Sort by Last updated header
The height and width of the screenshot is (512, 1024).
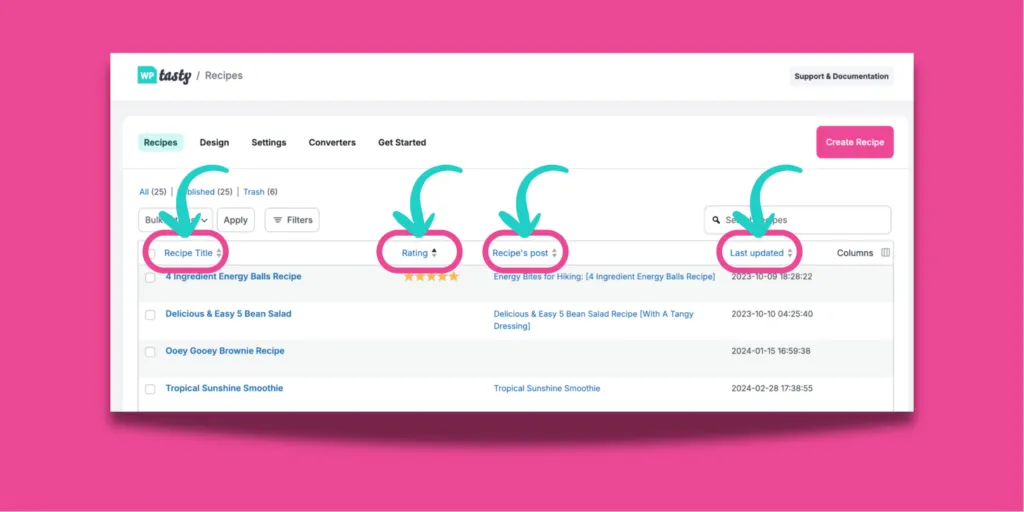757,253
